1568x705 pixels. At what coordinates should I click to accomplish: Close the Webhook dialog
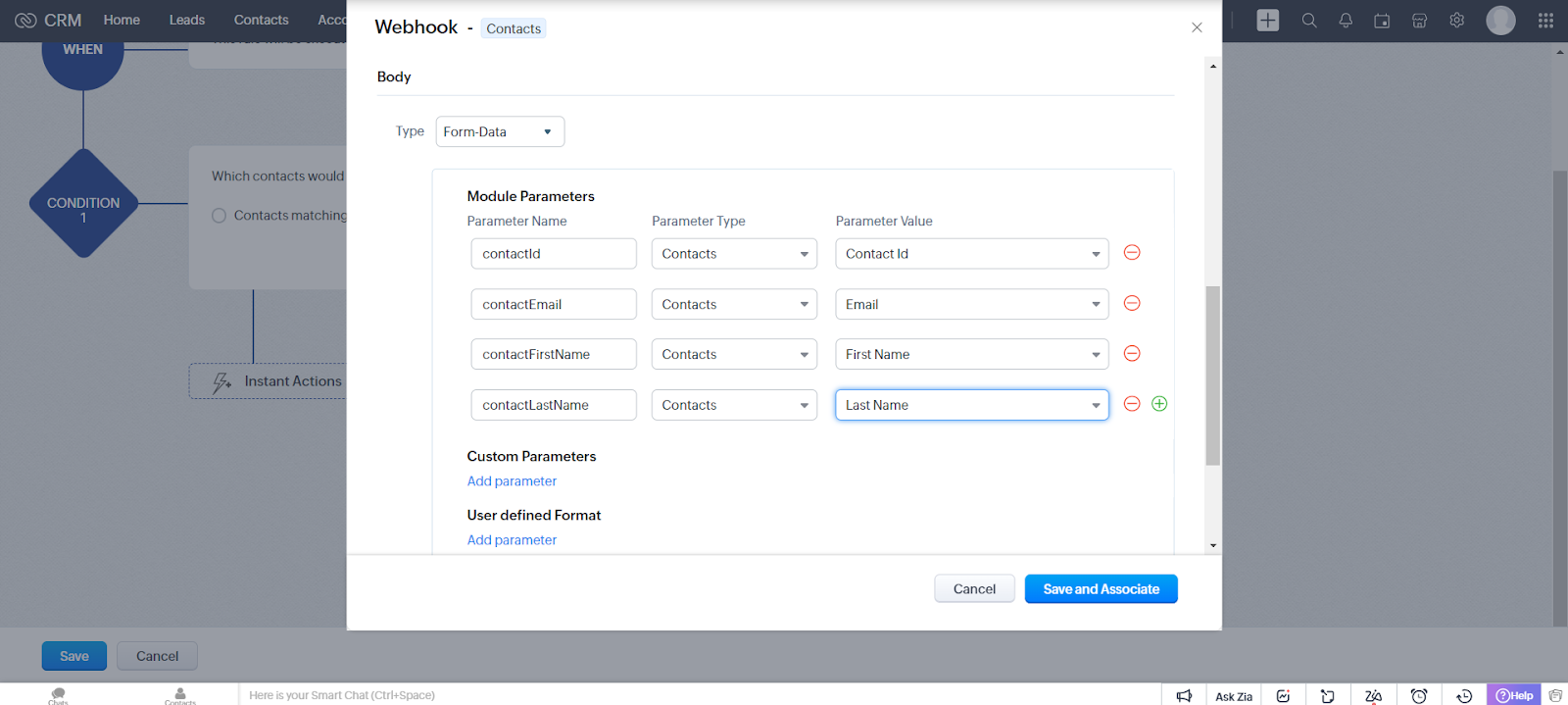pos(1197,27)
